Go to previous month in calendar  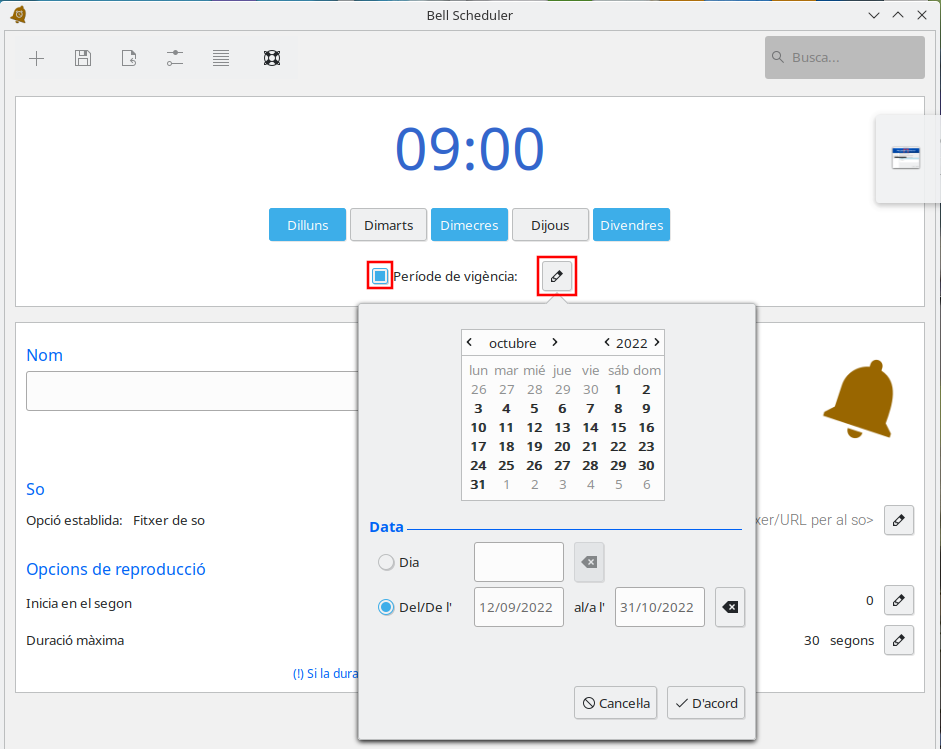point(470,342)
